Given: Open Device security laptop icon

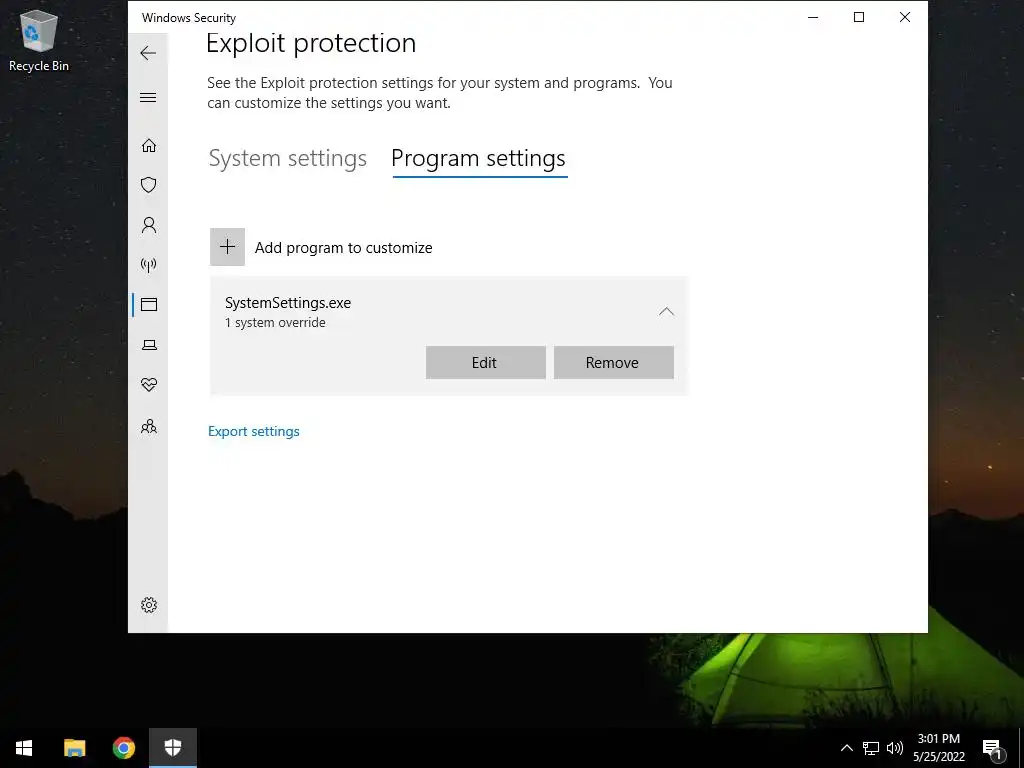Looking at the screenshot, I should point(149,345).
